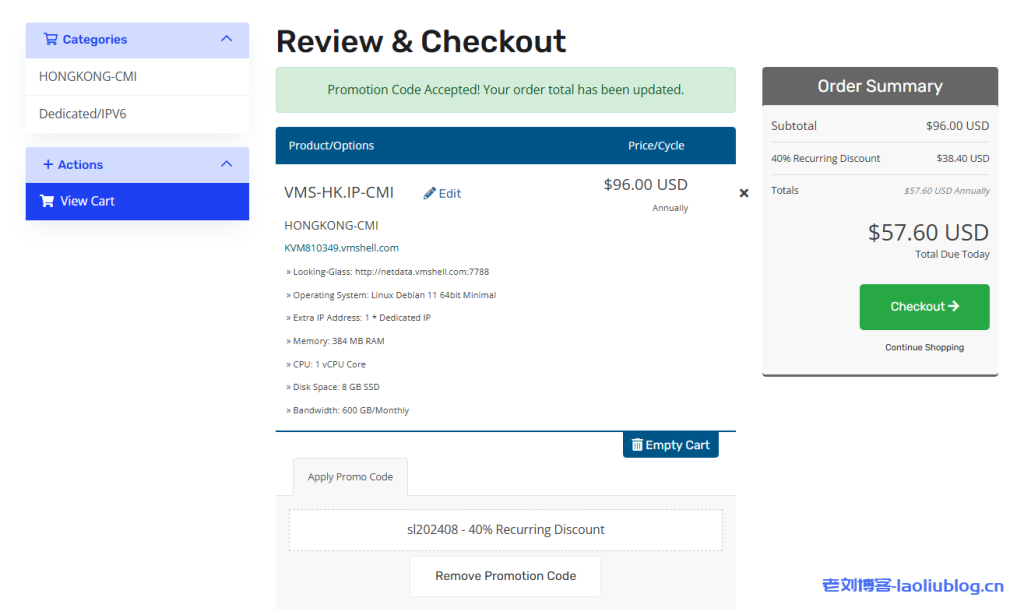The width and height of the screenshot is (1024, 615).
Task: Click Remove Promotion Code
Action: (x=504, y=576)
